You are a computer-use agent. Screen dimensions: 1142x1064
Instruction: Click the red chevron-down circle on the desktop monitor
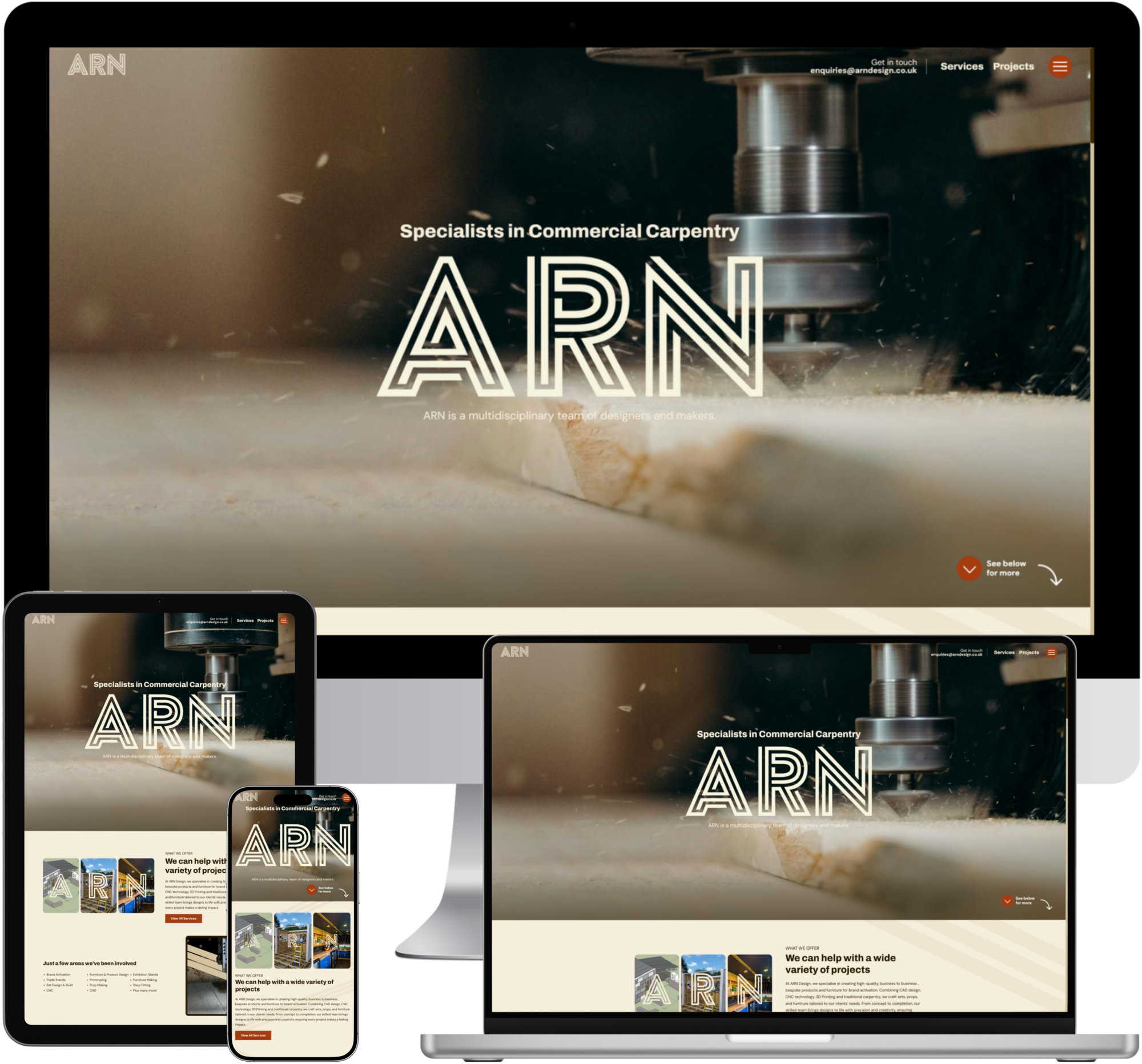pyautogui.click(x=968, y=569)
